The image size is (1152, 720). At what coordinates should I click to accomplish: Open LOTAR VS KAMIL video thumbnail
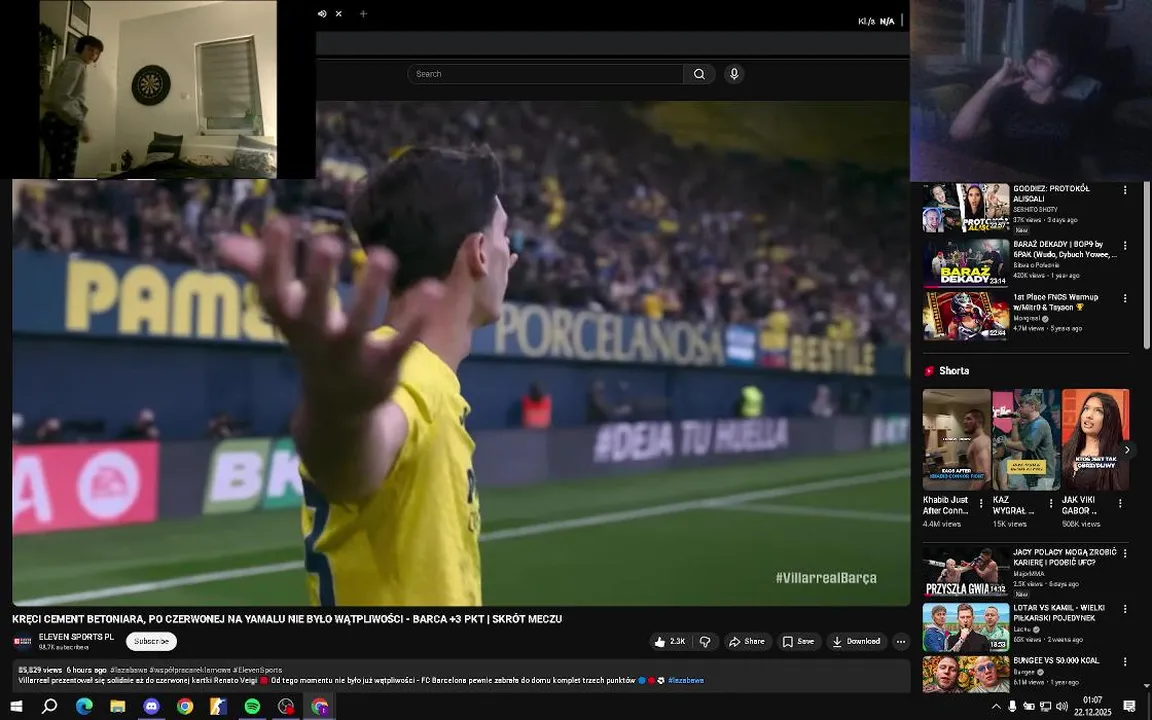pyautogui.click(x=965, y=627)
